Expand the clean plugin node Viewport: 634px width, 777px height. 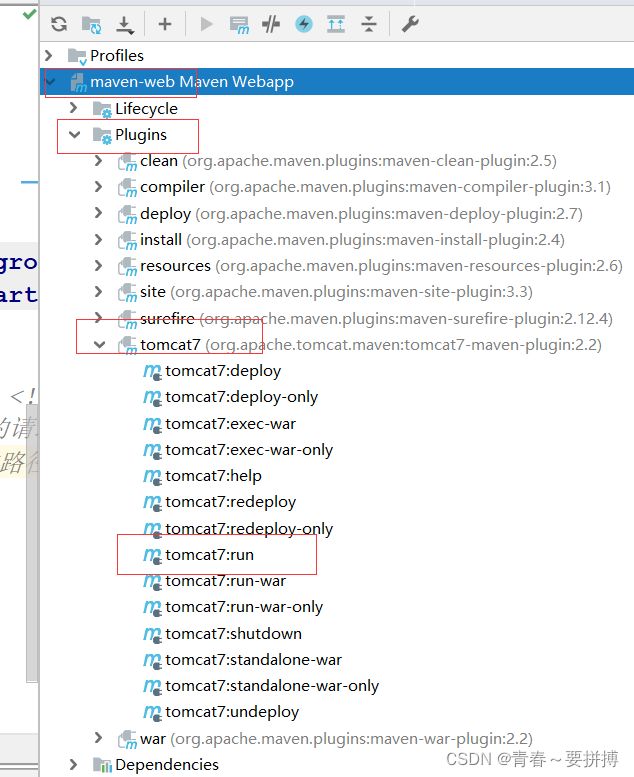[x=99, y=161]
